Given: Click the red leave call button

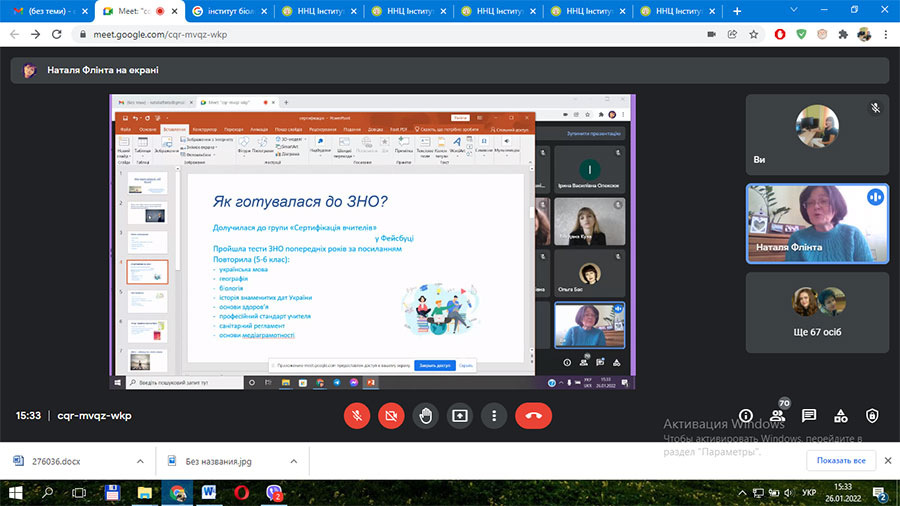Looking at the screenshot, I should pyautogui.click(x=533, y=415).
